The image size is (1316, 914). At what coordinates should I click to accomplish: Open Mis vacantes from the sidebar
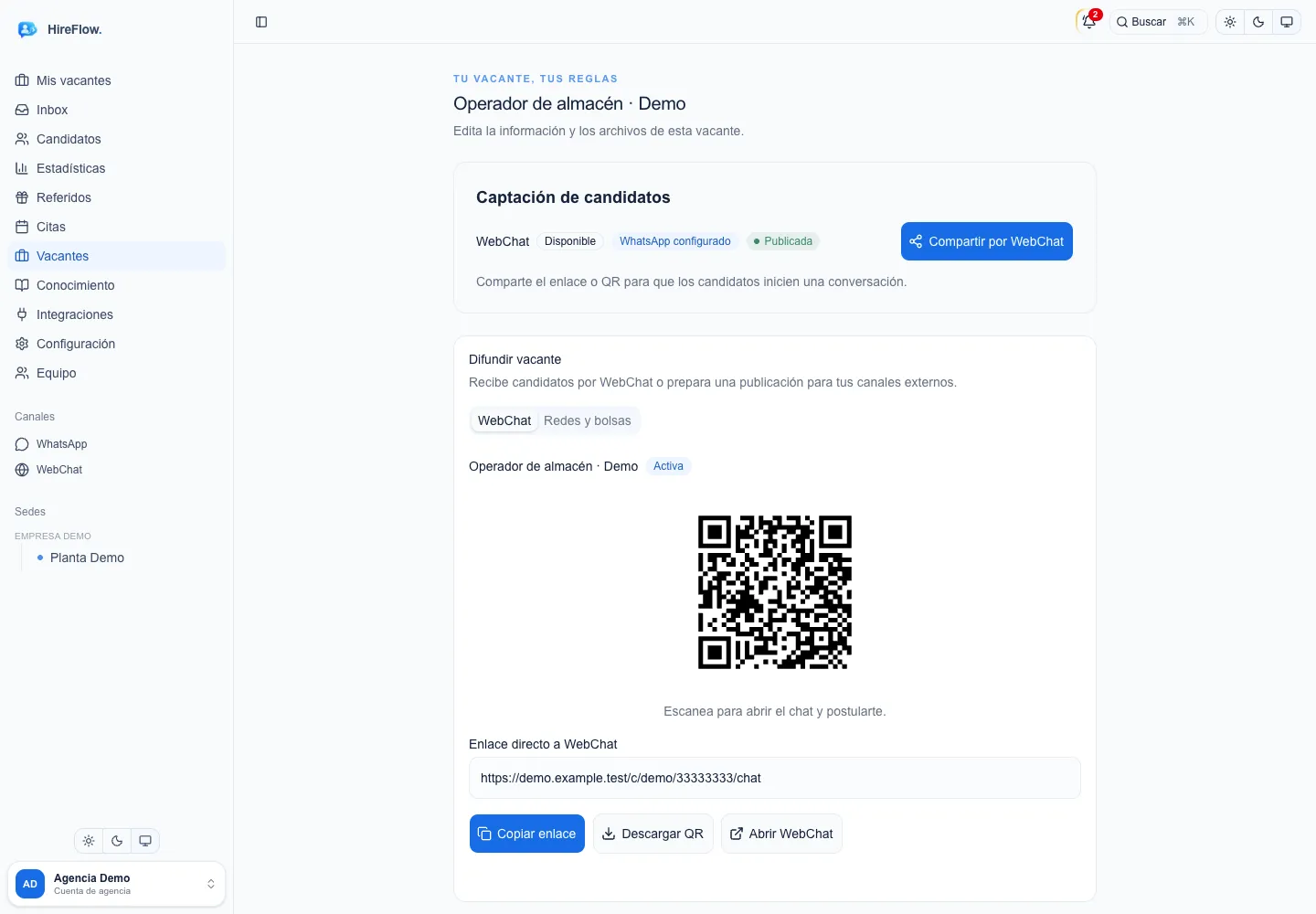(x=116, y=80)
